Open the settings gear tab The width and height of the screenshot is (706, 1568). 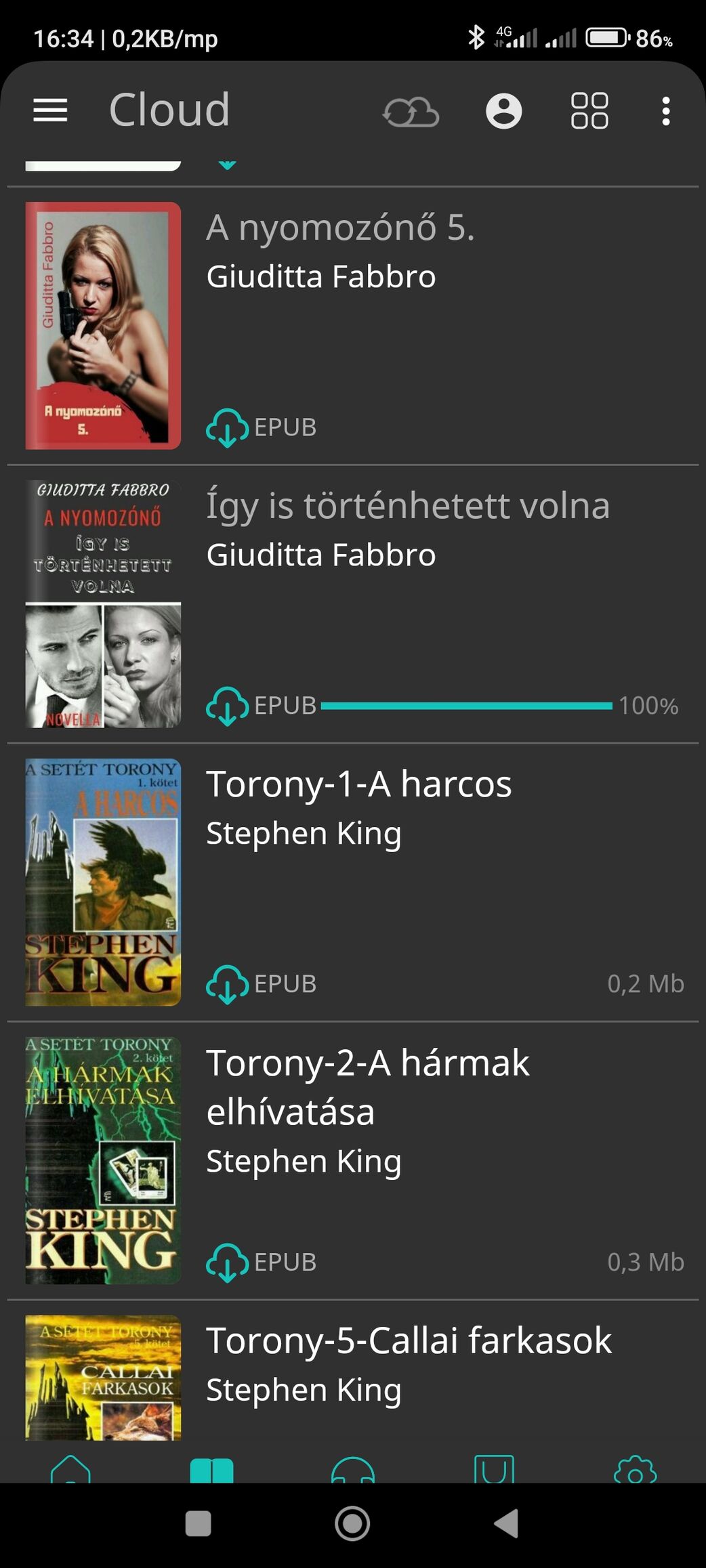(x=635, y=1468)
